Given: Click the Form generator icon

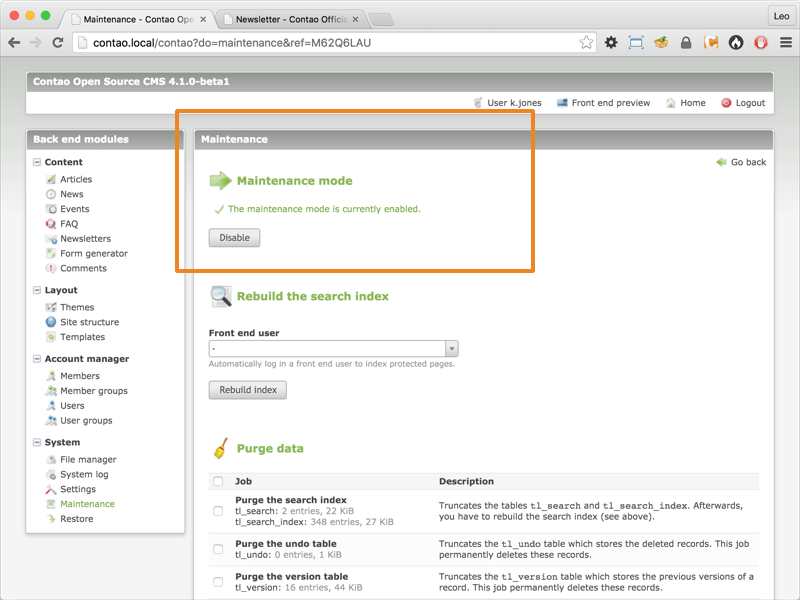Looking at the screenshot, I should pyautogui.click(x=51, y=253).
